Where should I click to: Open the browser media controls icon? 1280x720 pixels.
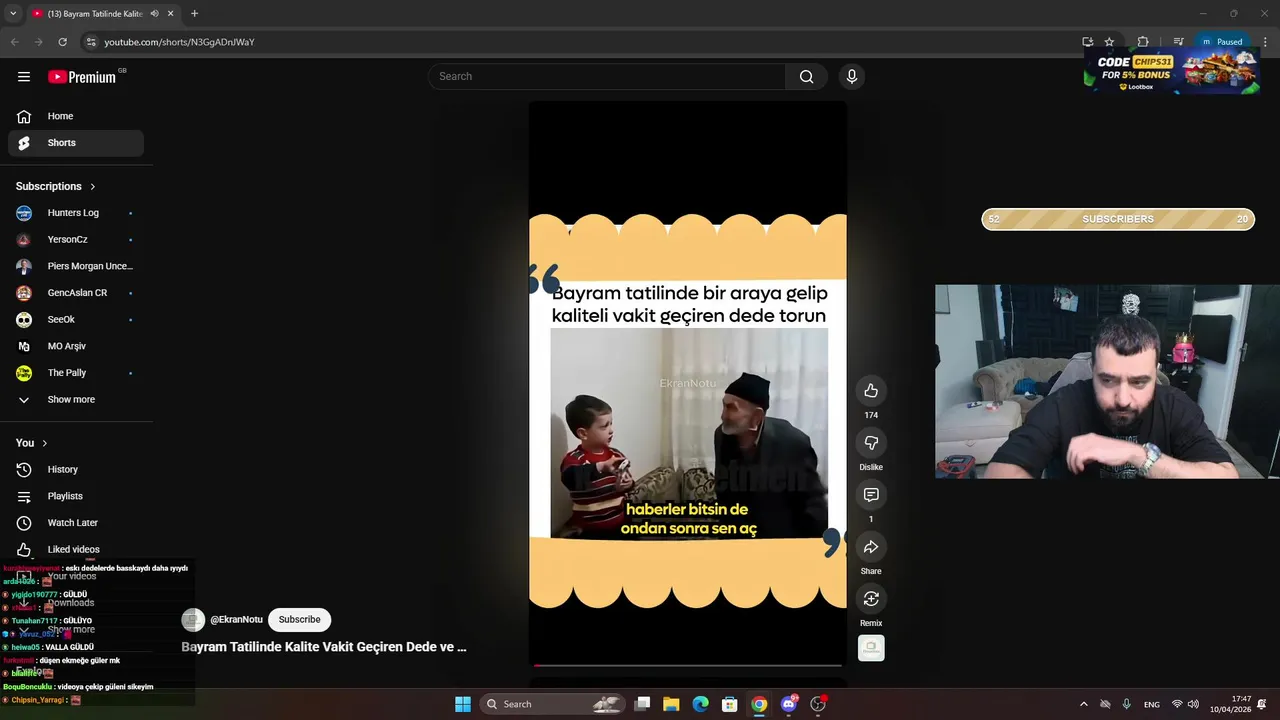1178,42
